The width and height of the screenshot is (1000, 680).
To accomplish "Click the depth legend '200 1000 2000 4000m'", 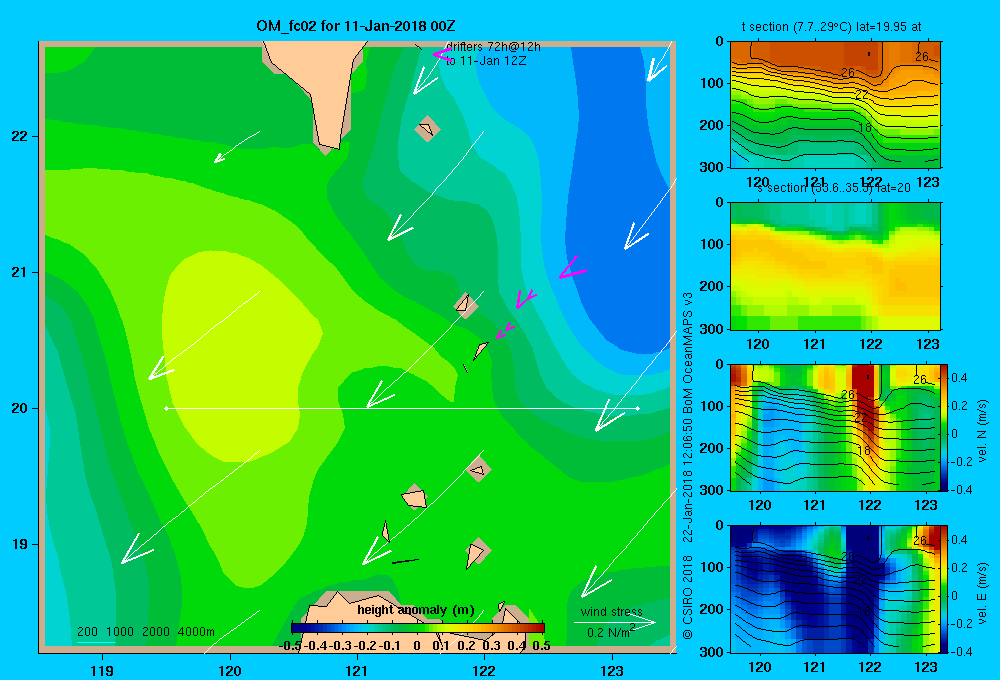I will click(146, 632).
